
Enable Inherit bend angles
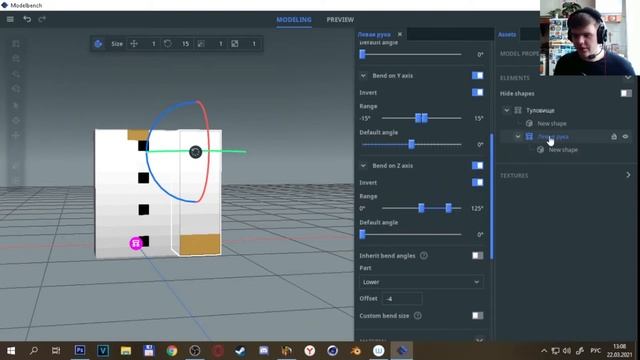pos(478,256)
